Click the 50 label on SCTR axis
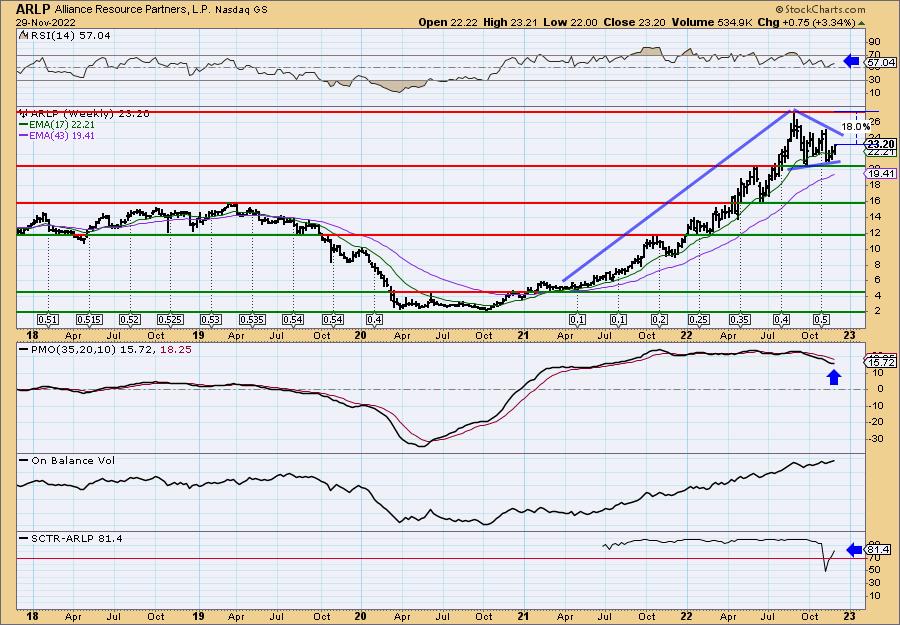Viewport: 900px width, 625px height. [875, 569]
